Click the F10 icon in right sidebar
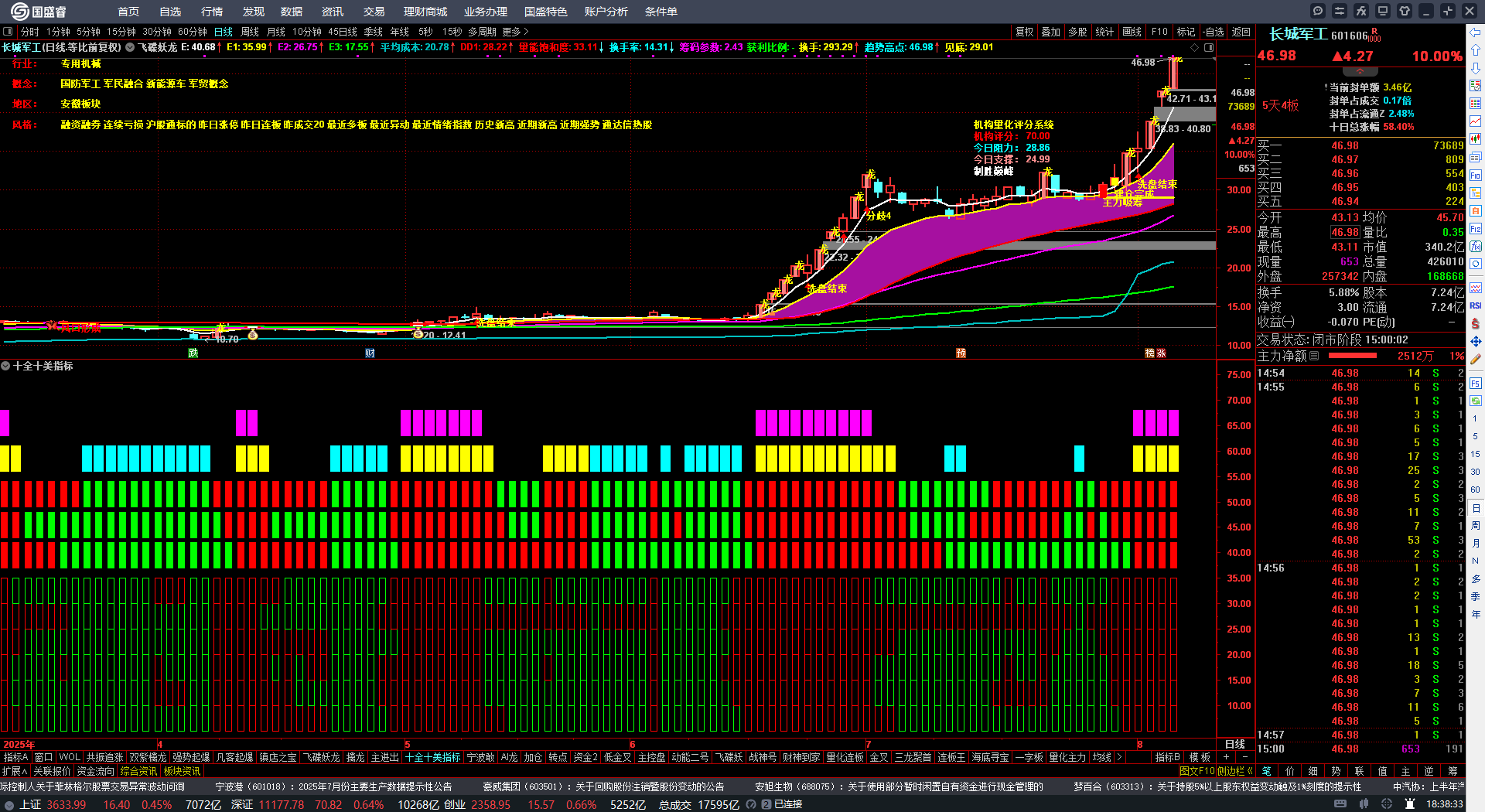This screenshot has width=1485, height=812. [1476, 176]
